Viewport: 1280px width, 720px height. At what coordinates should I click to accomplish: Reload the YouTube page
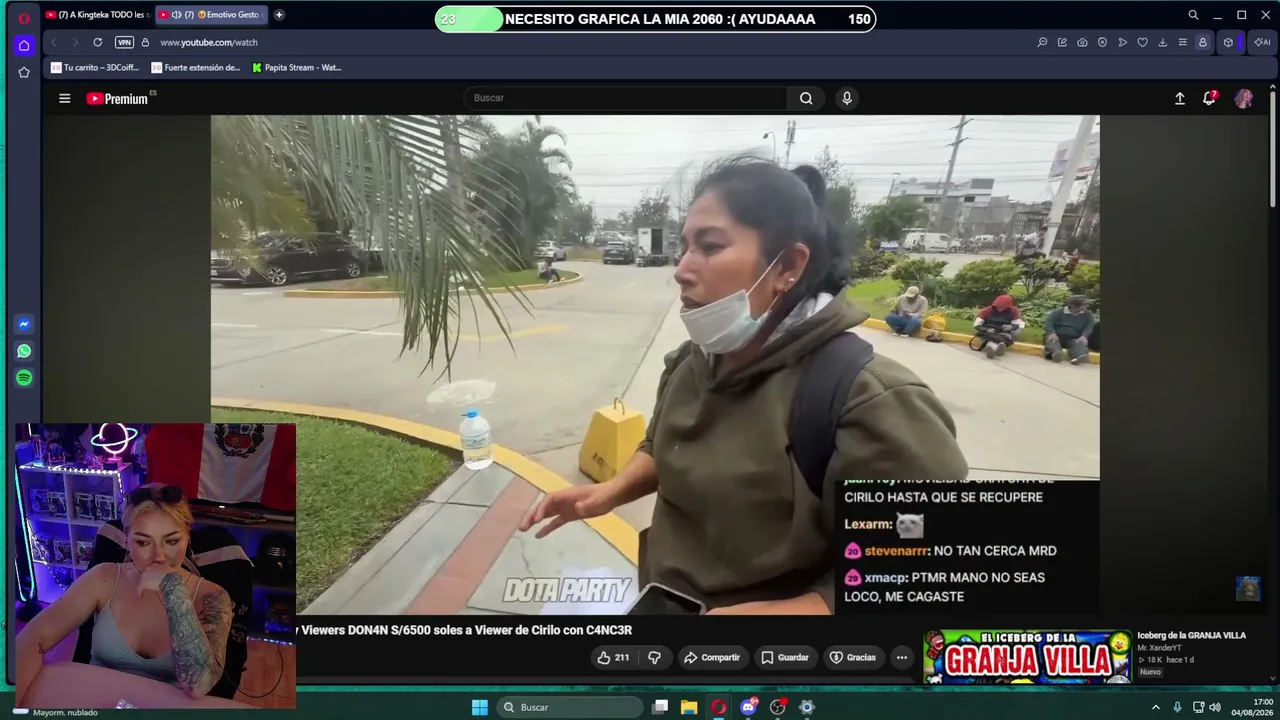97,42
